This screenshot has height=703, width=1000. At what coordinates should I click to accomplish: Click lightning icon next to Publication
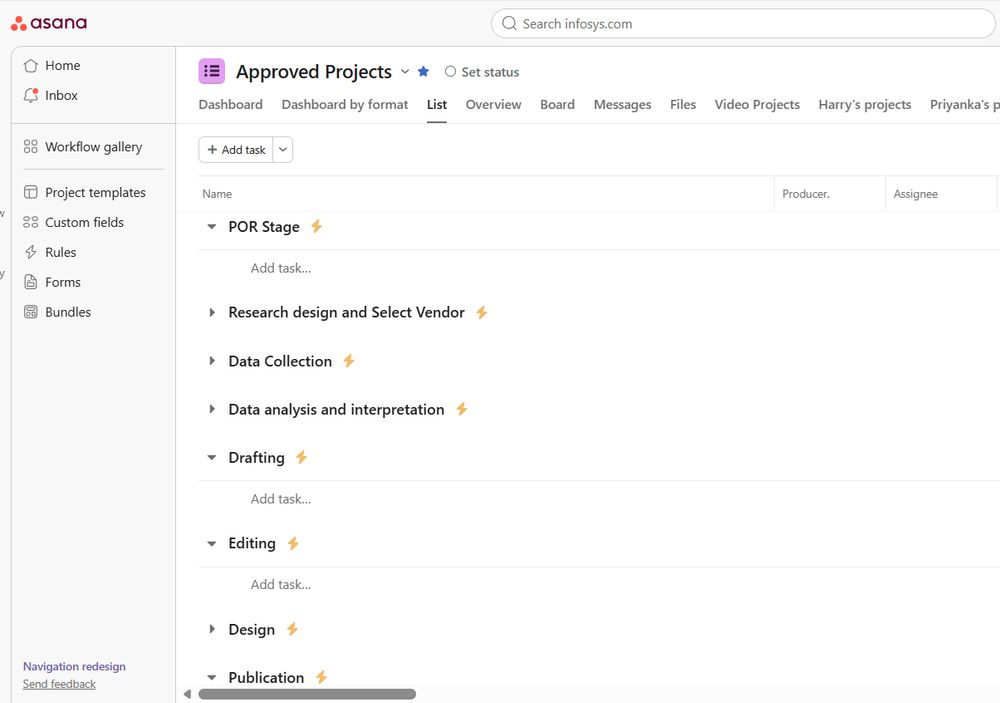(321, 677)
